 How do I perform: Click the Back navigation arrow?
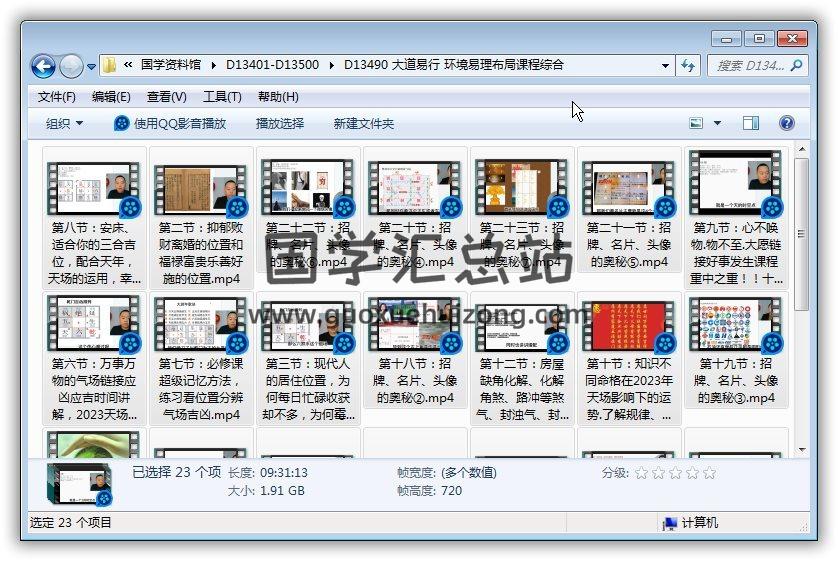pyautogui.click(x=43, y=66)
